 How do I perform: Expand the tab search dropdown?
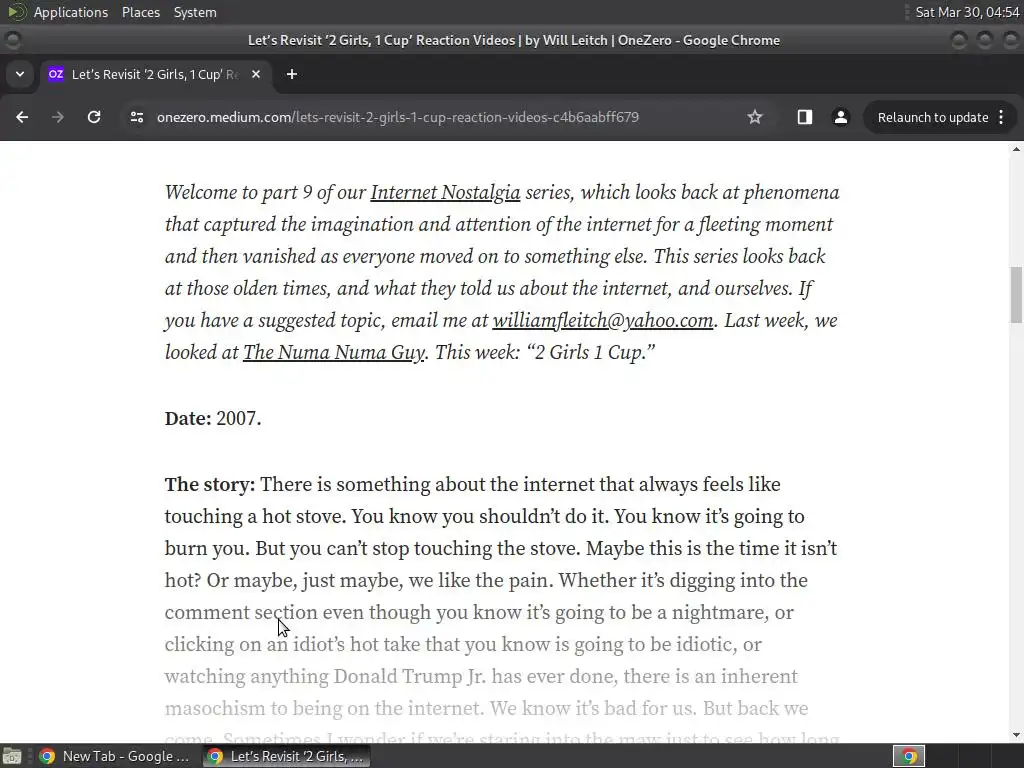coord(20,74)
